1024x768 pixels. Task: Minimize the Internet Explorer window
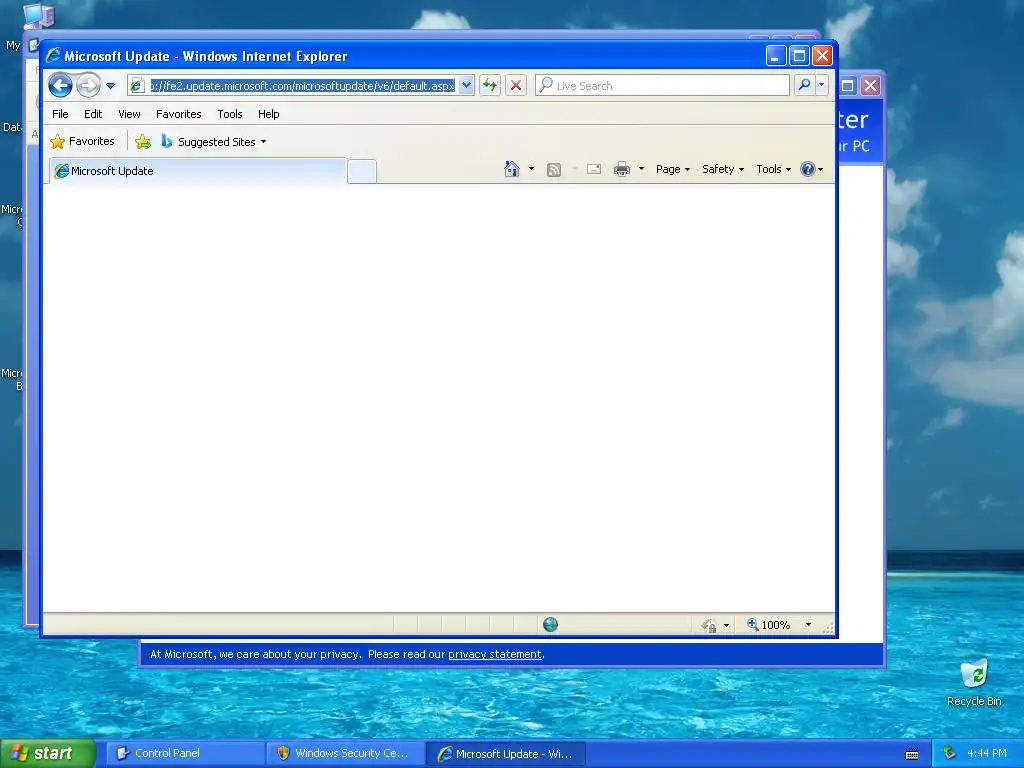[775, 56]
